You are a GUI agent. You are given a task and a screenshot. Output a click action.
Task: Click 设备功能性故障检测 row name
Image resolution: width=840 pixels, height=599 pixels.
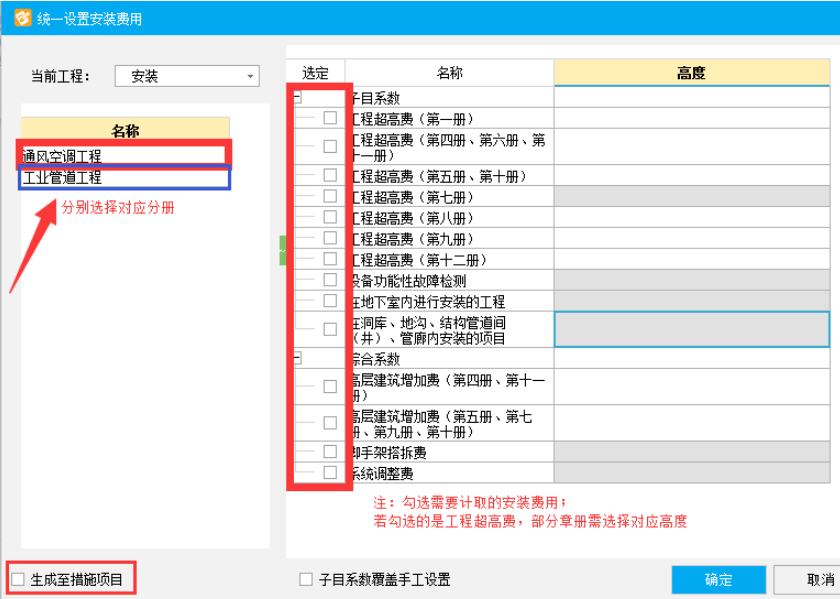(x=408, y=281)
